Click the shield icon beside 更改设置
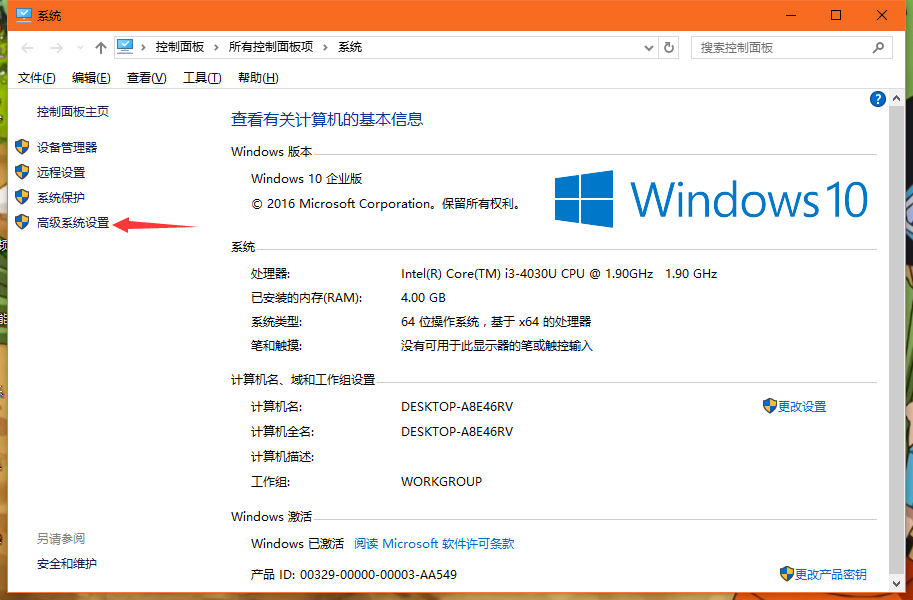Image resolution: width=913 pixels, height=600 pixels. [x=770, y=406]
